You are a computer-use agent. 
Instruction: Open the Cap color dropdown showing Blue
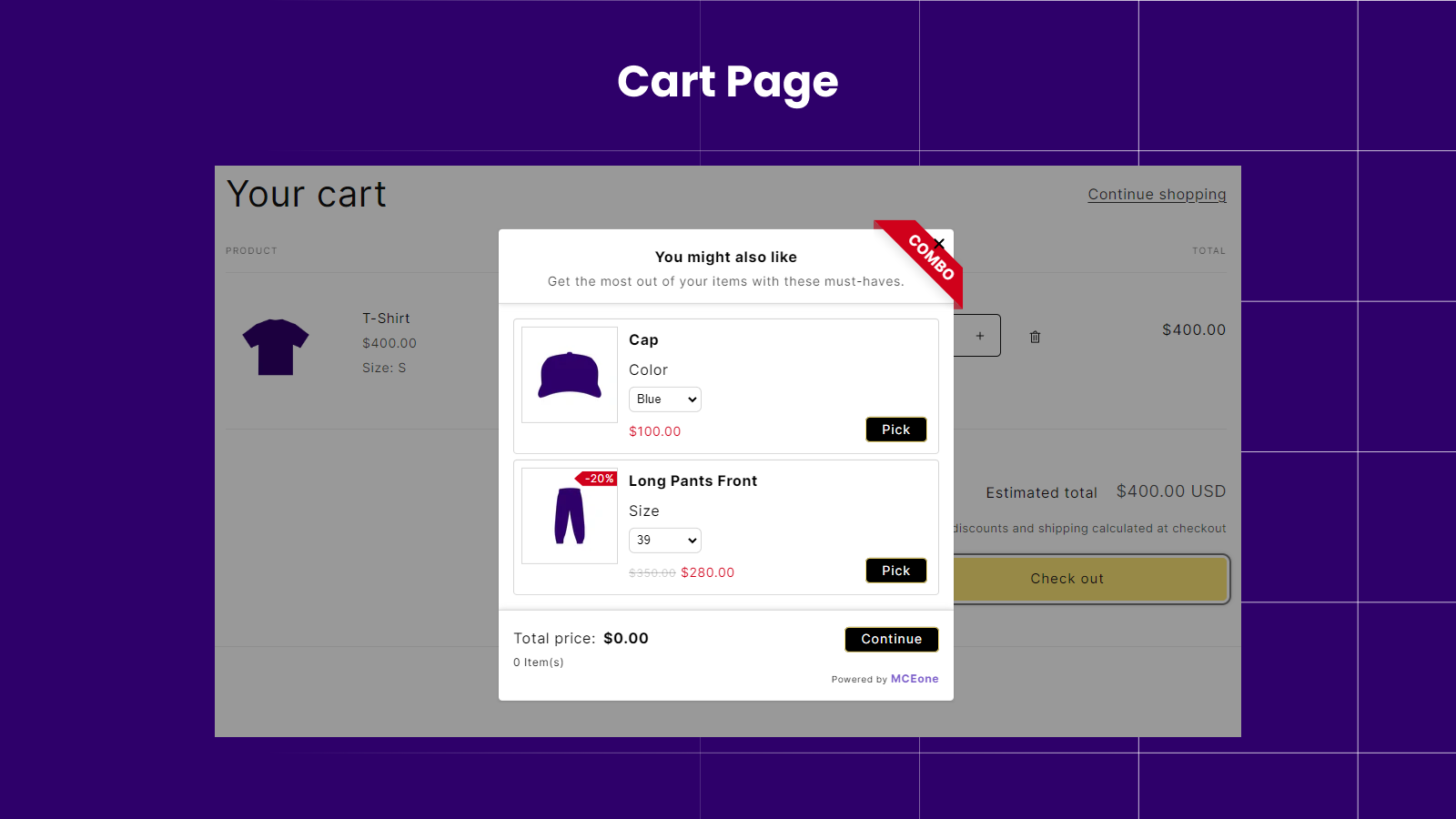[x=664, y=399]
